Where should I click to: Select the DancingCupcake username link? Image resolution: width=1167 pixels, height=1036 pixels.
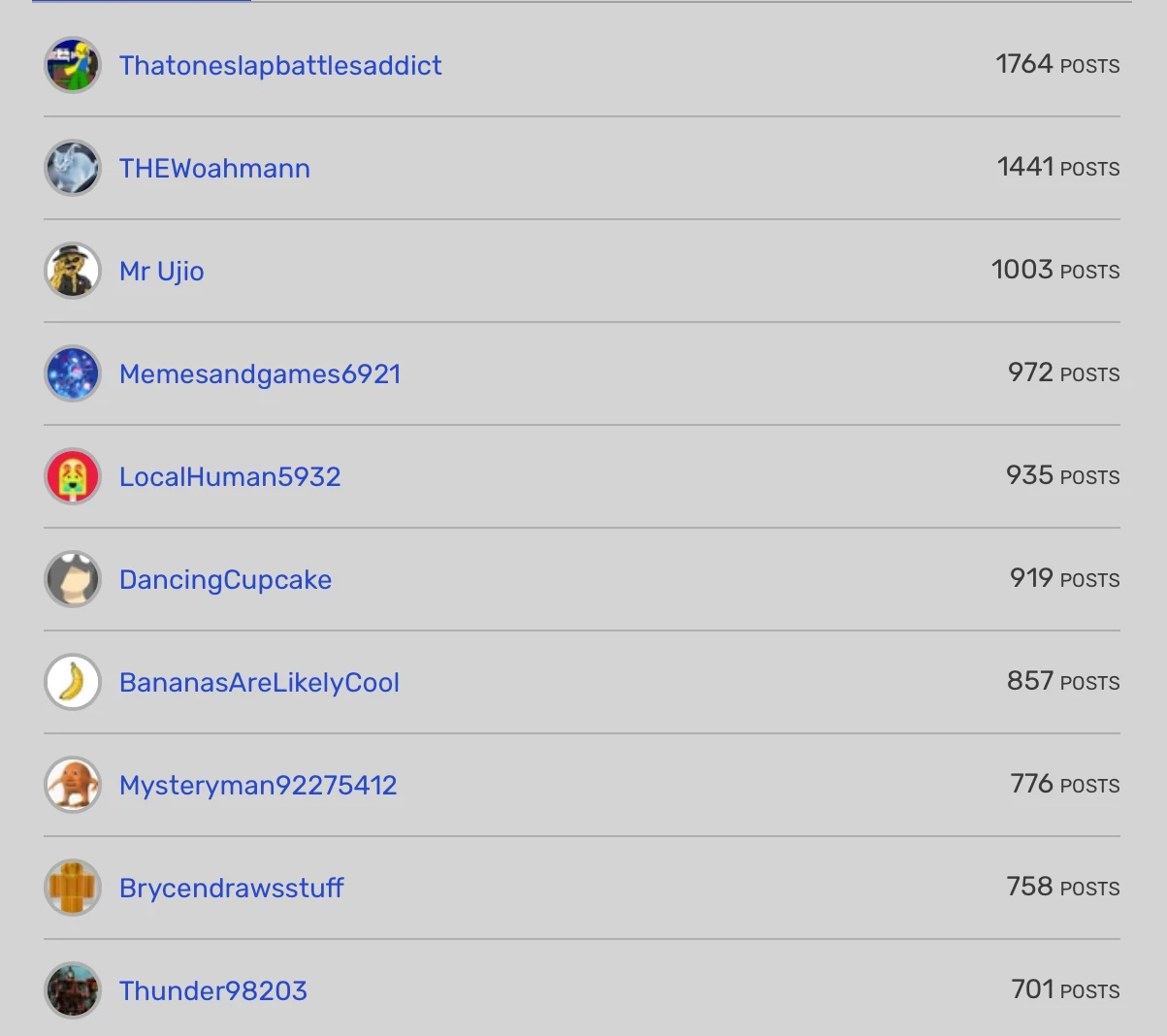[225, 578]
